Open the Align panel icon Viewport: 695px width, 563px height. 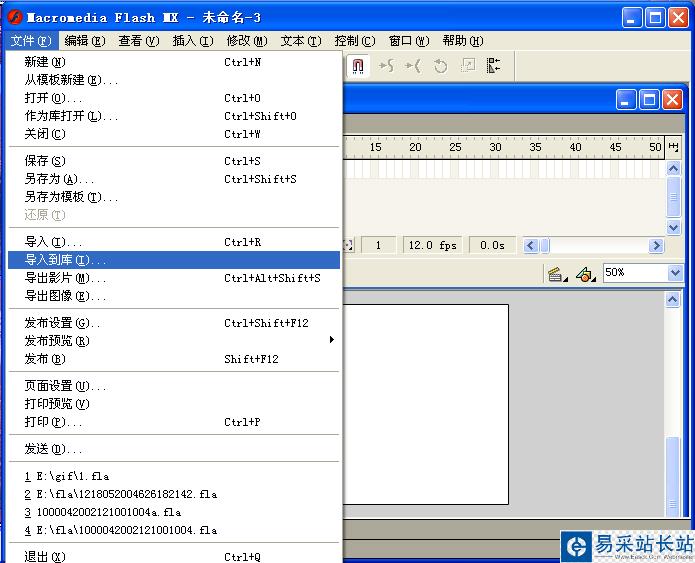click(493, 66)
